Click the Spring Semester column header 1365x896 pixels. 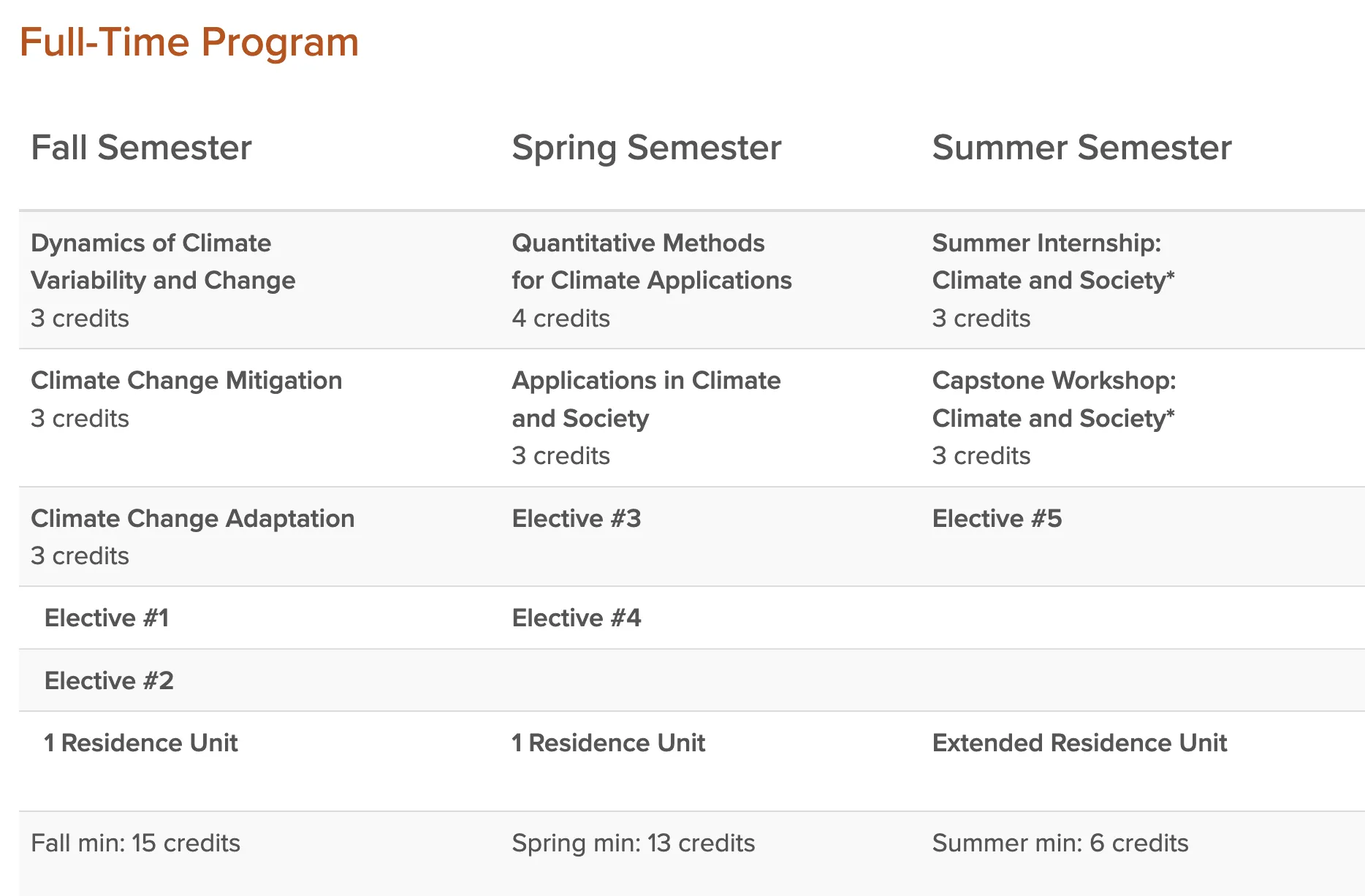pos(646,148)
